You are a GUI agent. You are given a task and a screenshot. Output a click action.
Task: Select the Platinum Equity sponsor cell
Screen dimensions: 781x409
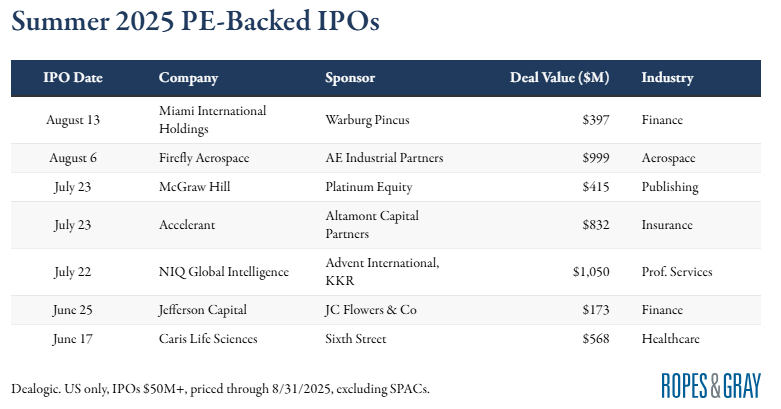click(368, 187)
